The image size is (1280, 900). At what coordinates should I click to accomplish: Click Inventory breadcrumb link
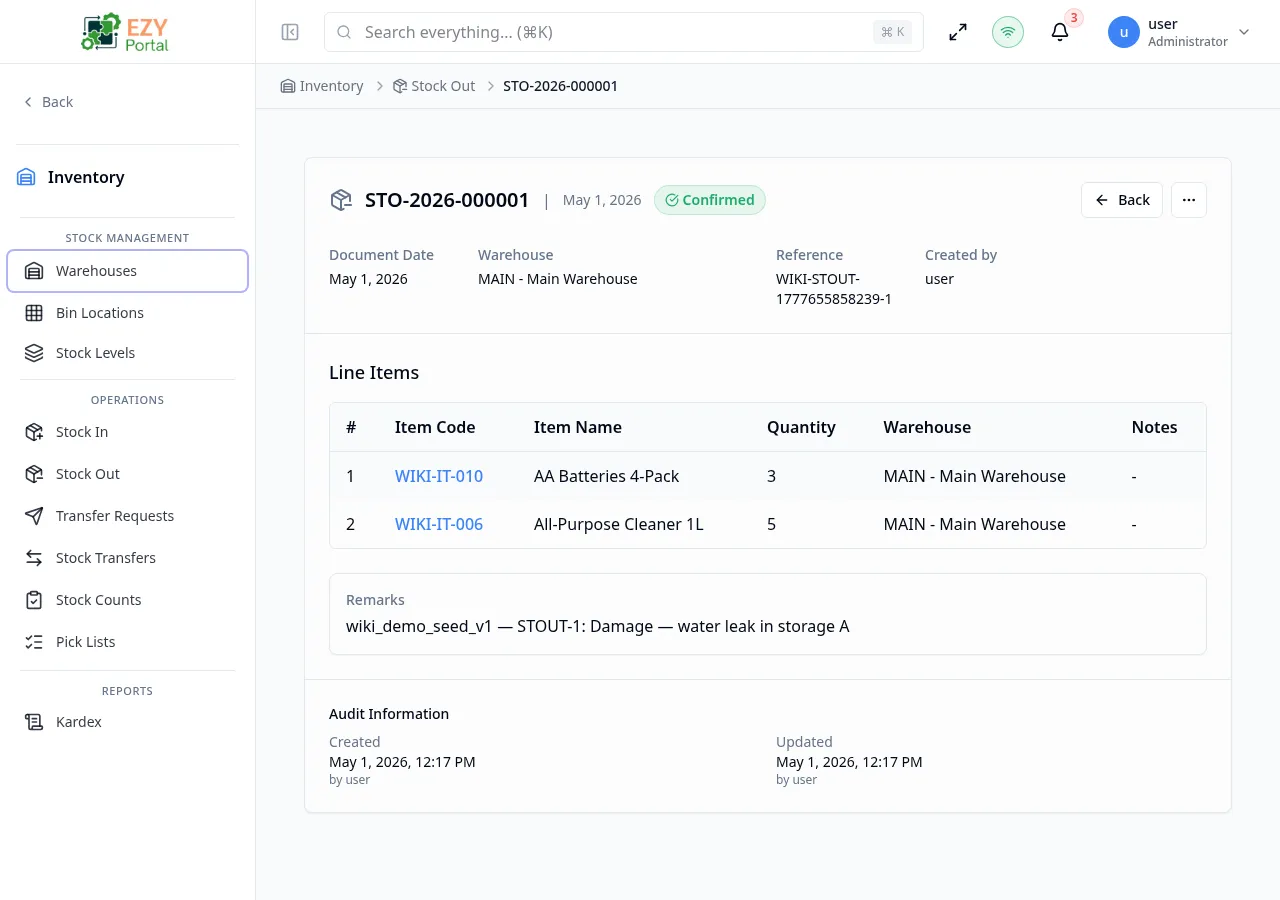tap(322, 86)
